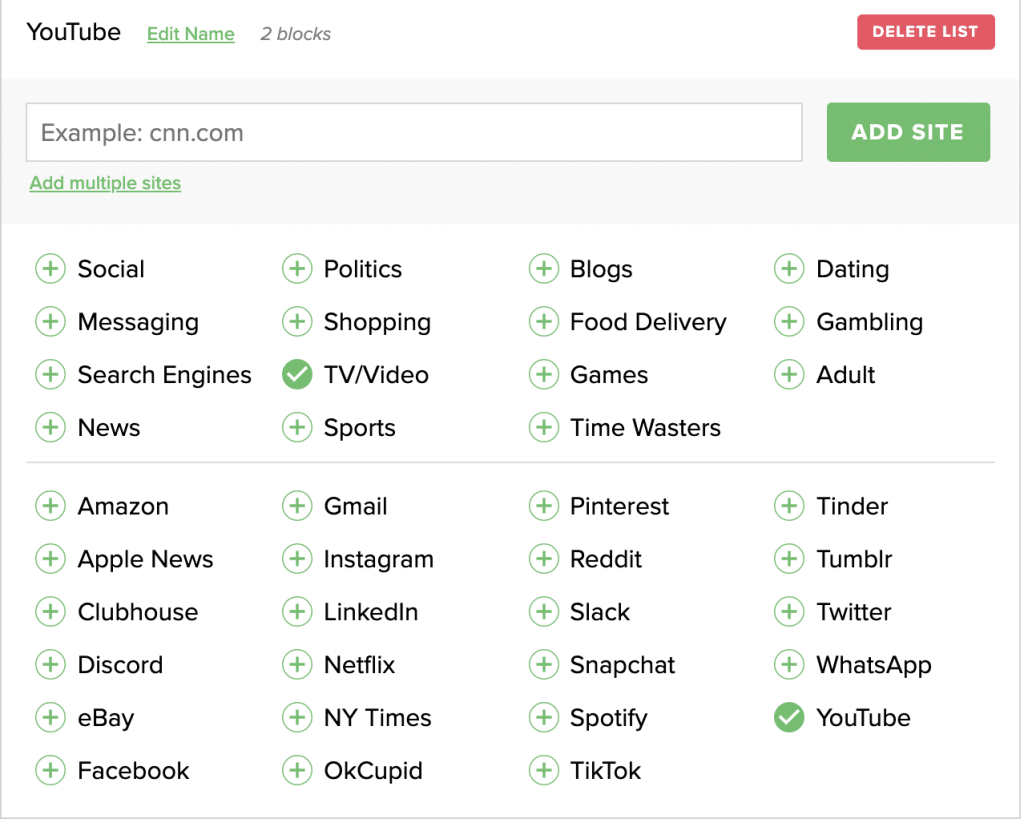The image size is (1024, 819).
Task: Unblock the TV/Video category
Action: (x=297, y=374)
